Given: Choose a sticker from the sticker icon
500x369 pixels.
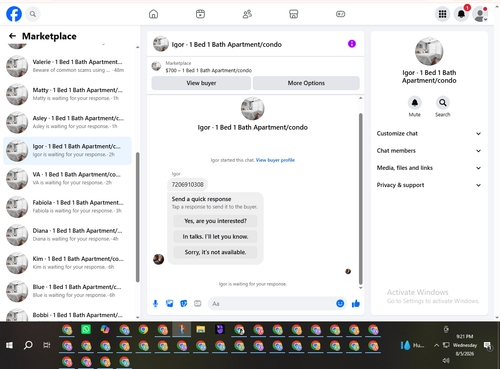Looking at the screenshot, I should click(184, 303).
